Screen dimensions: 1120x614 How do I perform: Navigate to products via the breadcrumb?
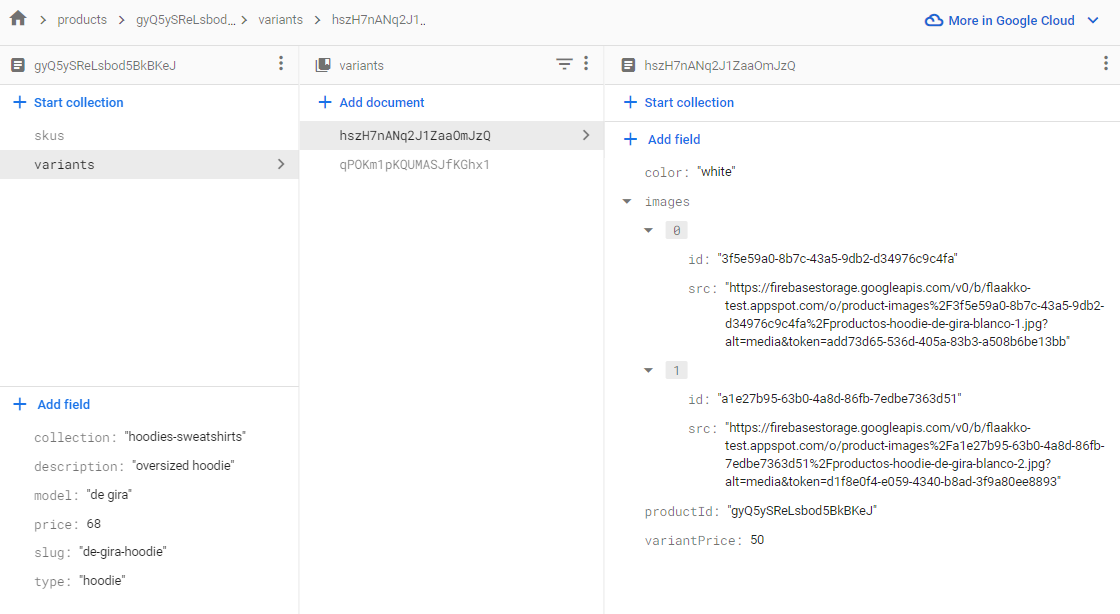tap(82, 19)
